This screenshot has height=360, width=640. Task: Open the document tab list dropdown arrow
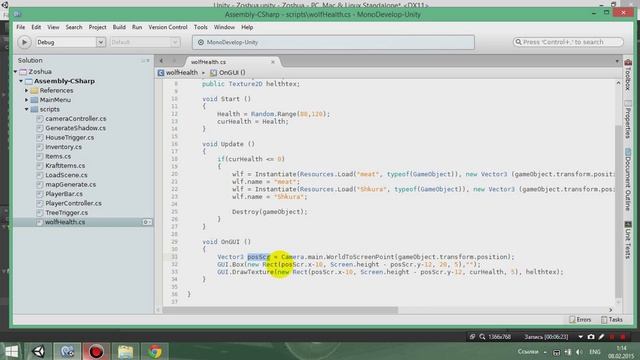click(617, 61)
